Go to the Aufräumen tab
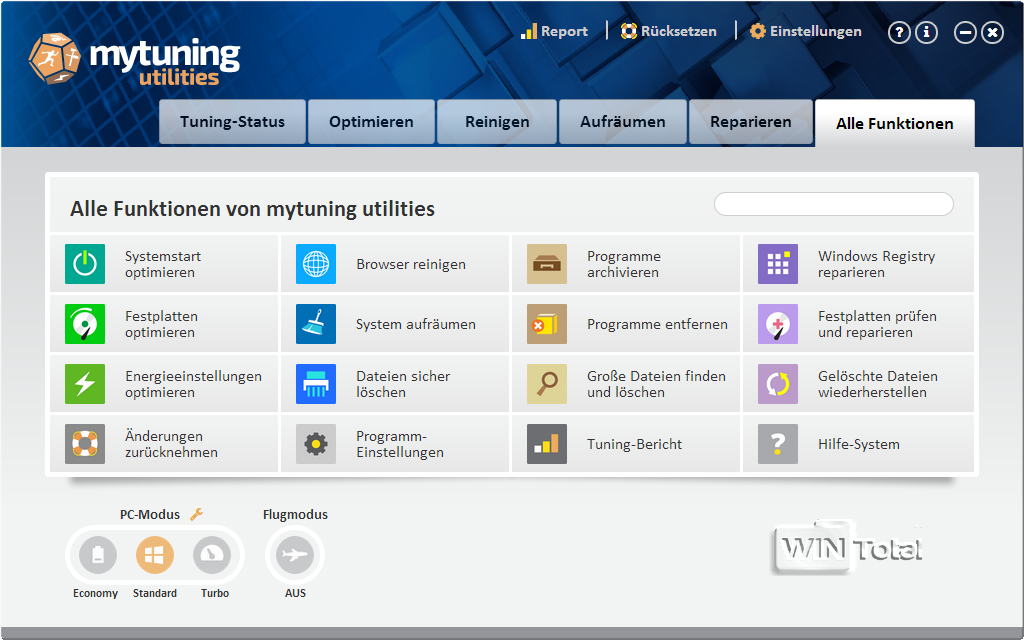Viewport: 1024px width, 640px height. 623,122
